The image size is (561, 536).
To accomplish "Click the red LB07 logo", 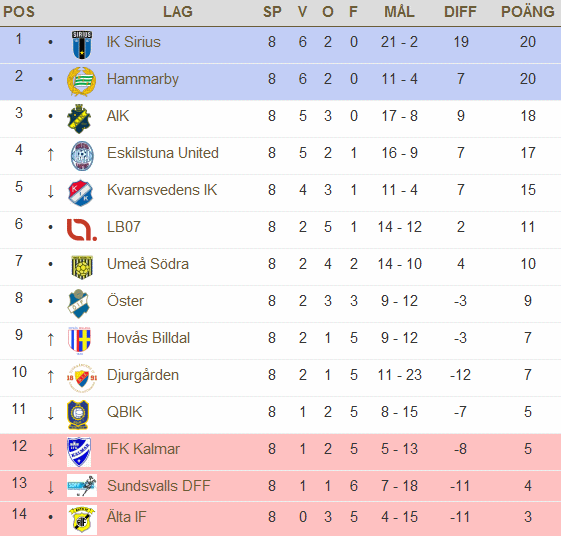I will point(82,230).
